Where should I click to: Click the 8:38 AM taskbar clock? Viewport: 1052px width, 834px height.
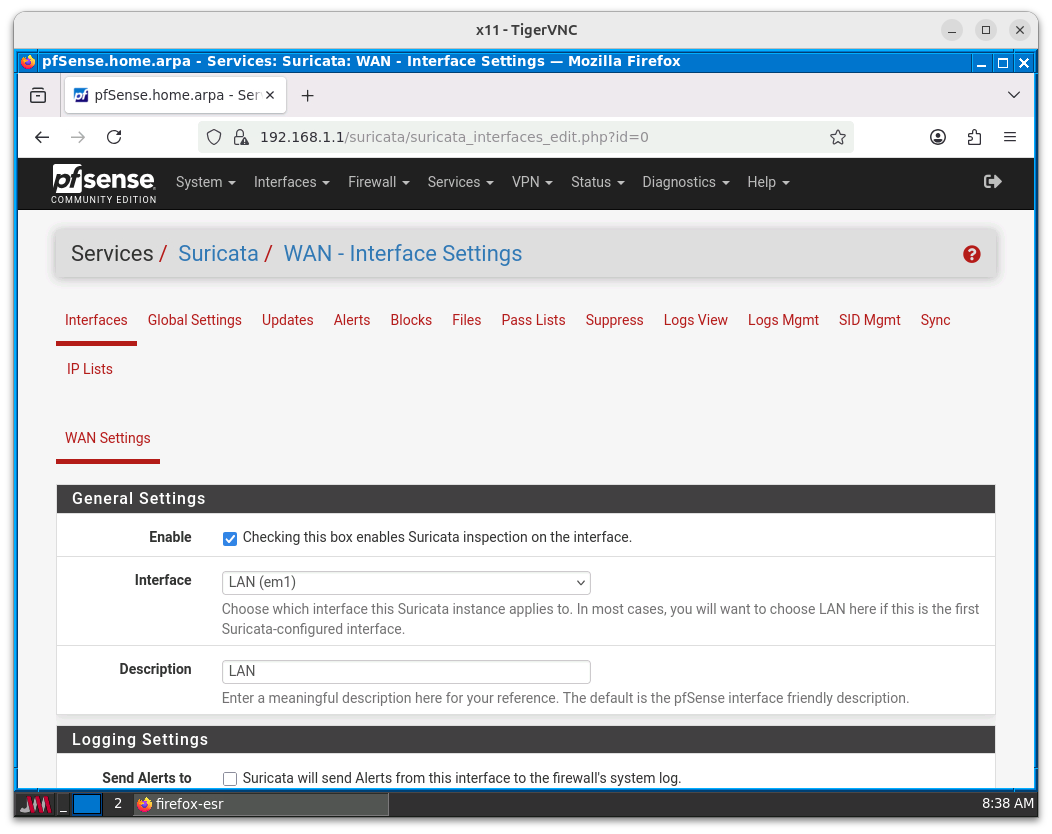[x=1008, y=804]
